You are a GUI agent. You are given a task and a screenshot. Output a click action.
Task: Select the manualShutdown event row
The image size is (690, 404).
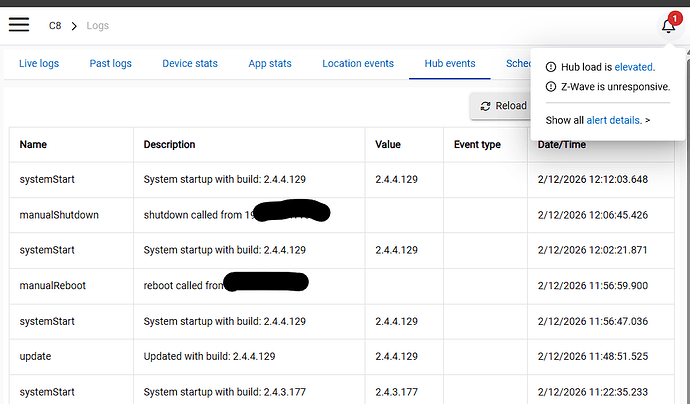60,215
